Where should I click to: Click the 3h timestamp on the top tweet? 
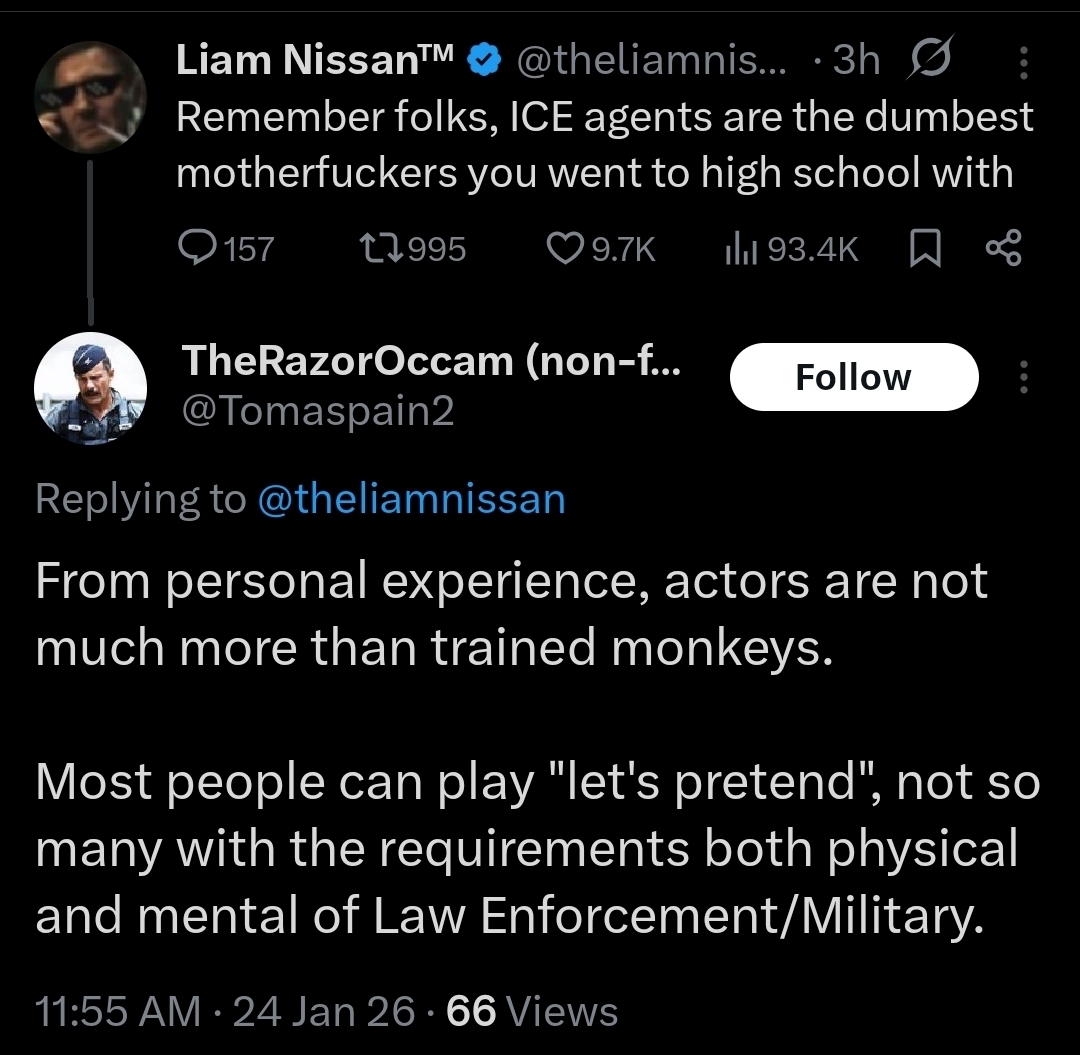[856, 62]
